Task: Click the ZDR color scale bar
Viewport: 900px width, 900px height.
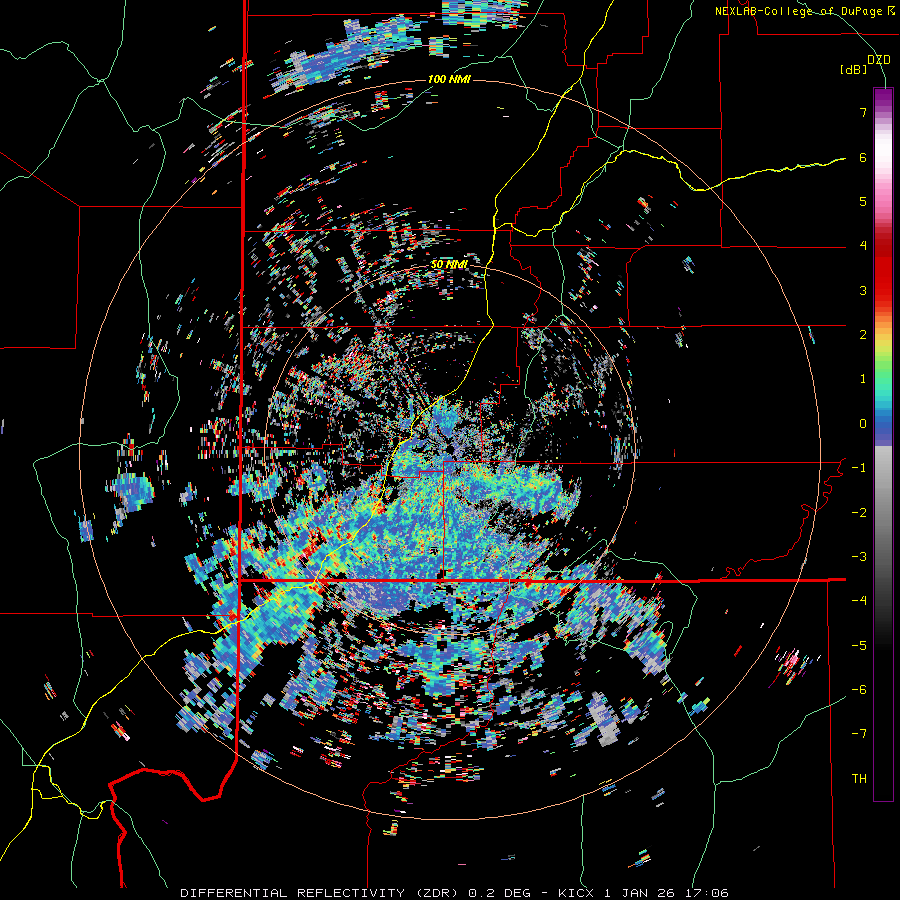Action: [883, 444]
